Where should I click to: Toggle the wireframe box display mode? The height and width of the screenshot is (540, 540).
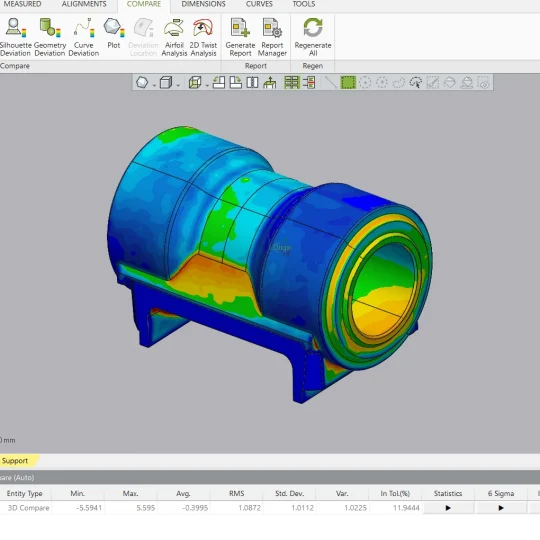(195, 83)
